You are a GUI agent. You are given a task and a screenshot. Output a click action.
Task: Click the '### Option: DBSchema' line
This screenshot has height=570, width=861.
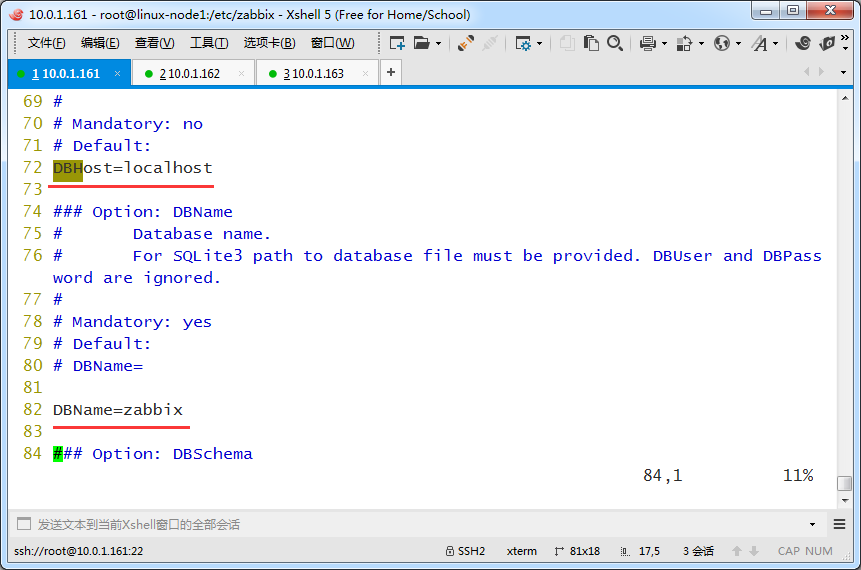[153, 454]
